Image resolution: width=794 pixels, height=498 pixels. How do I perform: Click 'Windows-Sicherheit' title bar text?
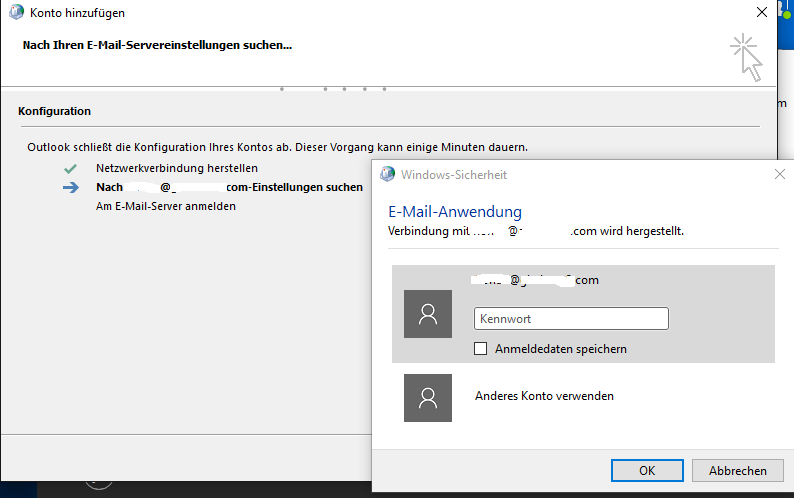(x=454, y=175)
